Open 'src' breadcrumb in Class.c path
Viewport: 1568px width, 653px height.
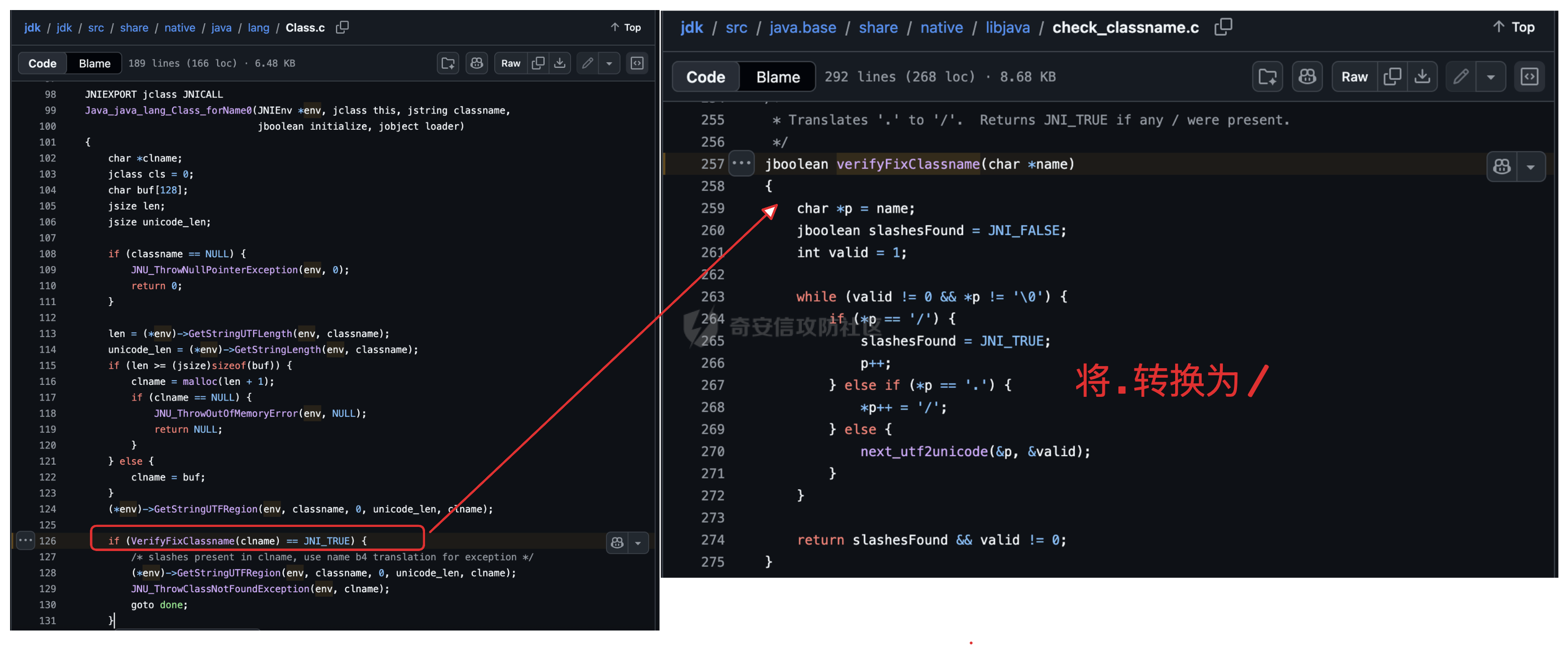[x=95, y=28]
